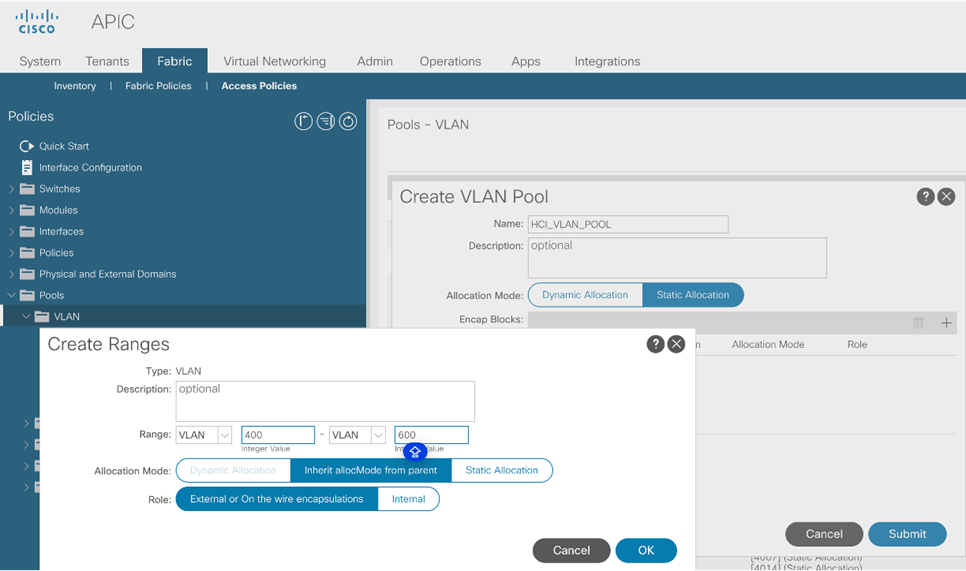Expand the Interfaces tree node

[11, 232]
